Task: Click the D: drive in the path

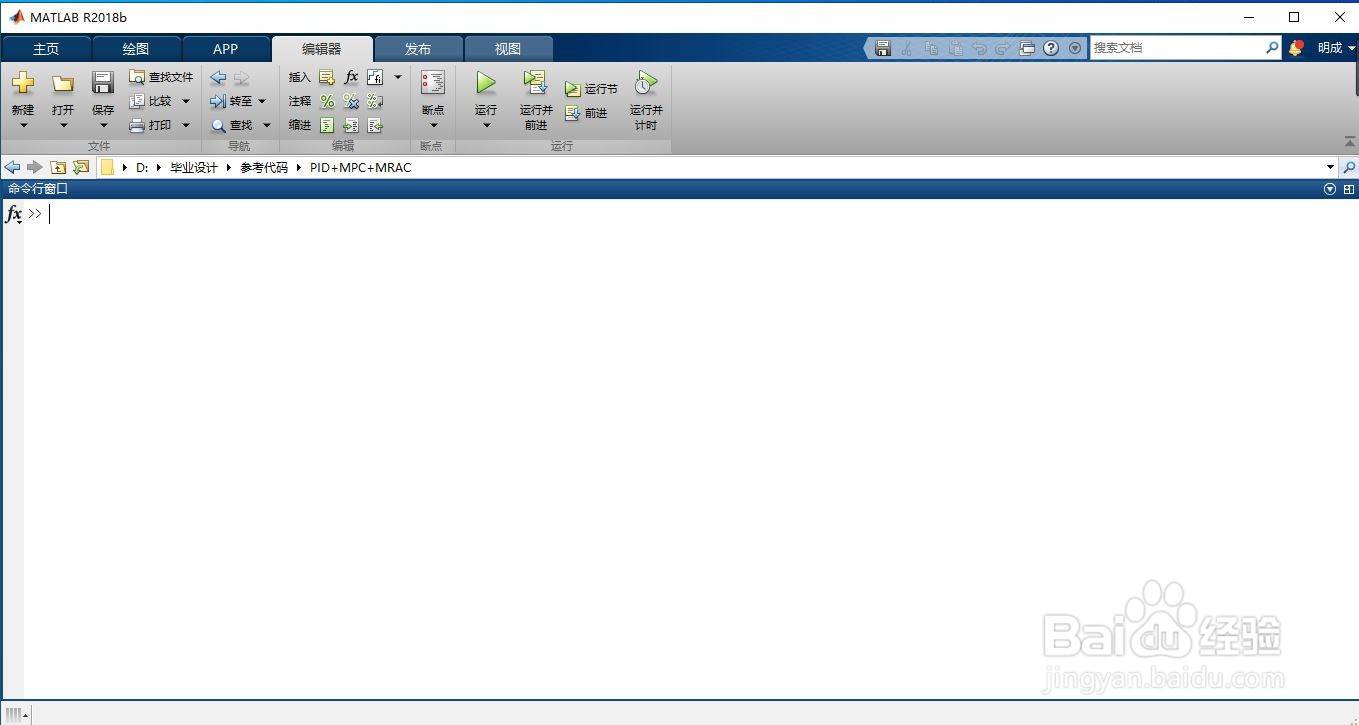Action: click(x=142, y=168)
